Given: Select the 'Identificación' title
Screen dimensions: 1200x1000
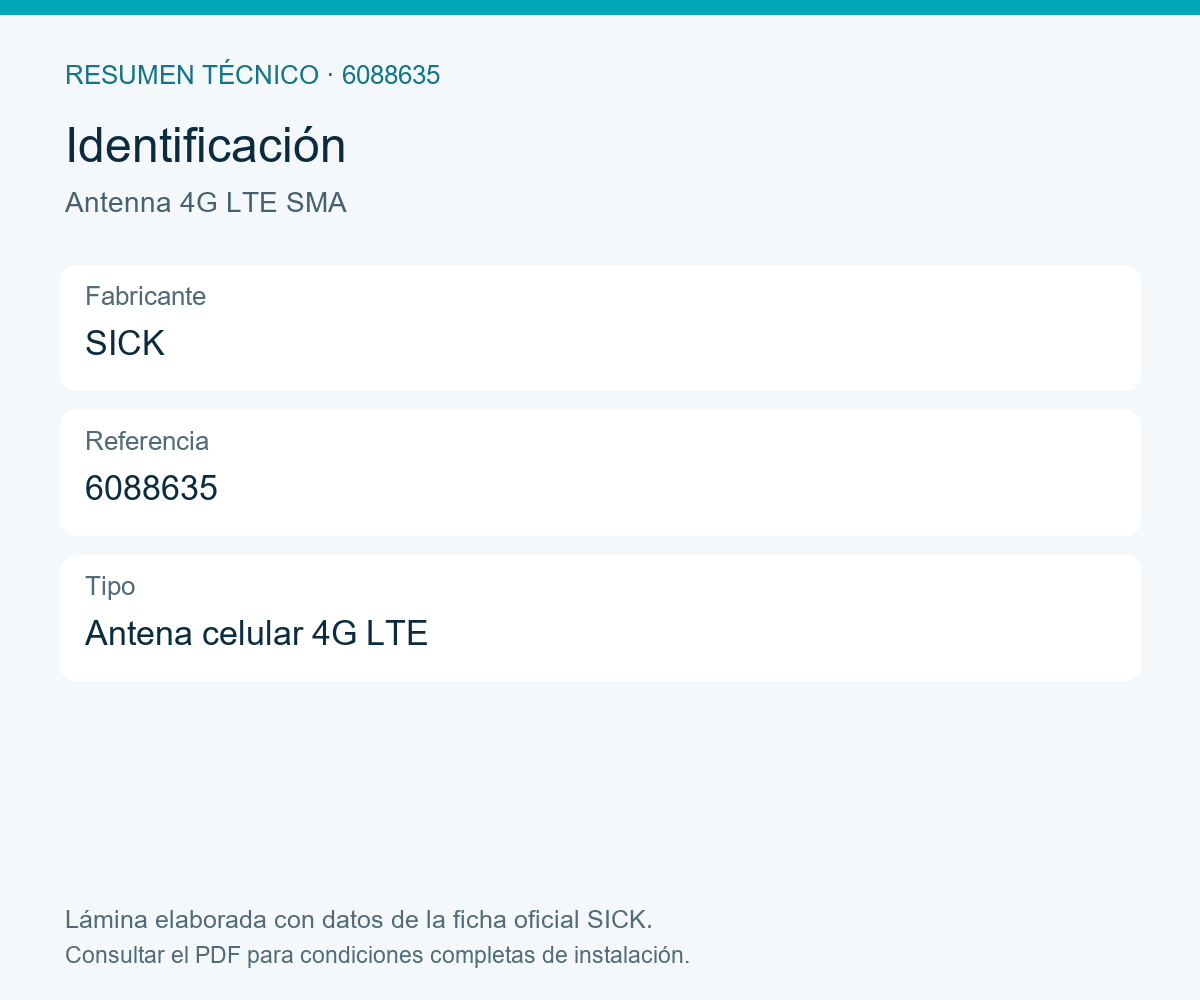Looking at the screenshot, I should pyautogui.click(x=205, y=146).
